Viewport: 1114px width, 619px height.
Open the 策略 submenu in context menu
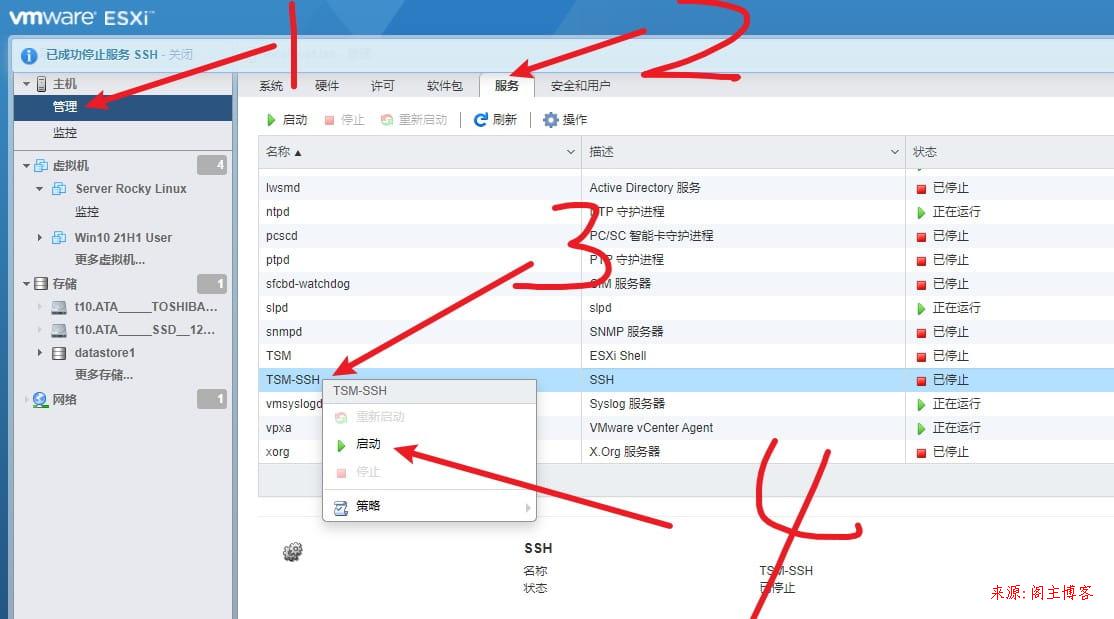tap(429, 507)
